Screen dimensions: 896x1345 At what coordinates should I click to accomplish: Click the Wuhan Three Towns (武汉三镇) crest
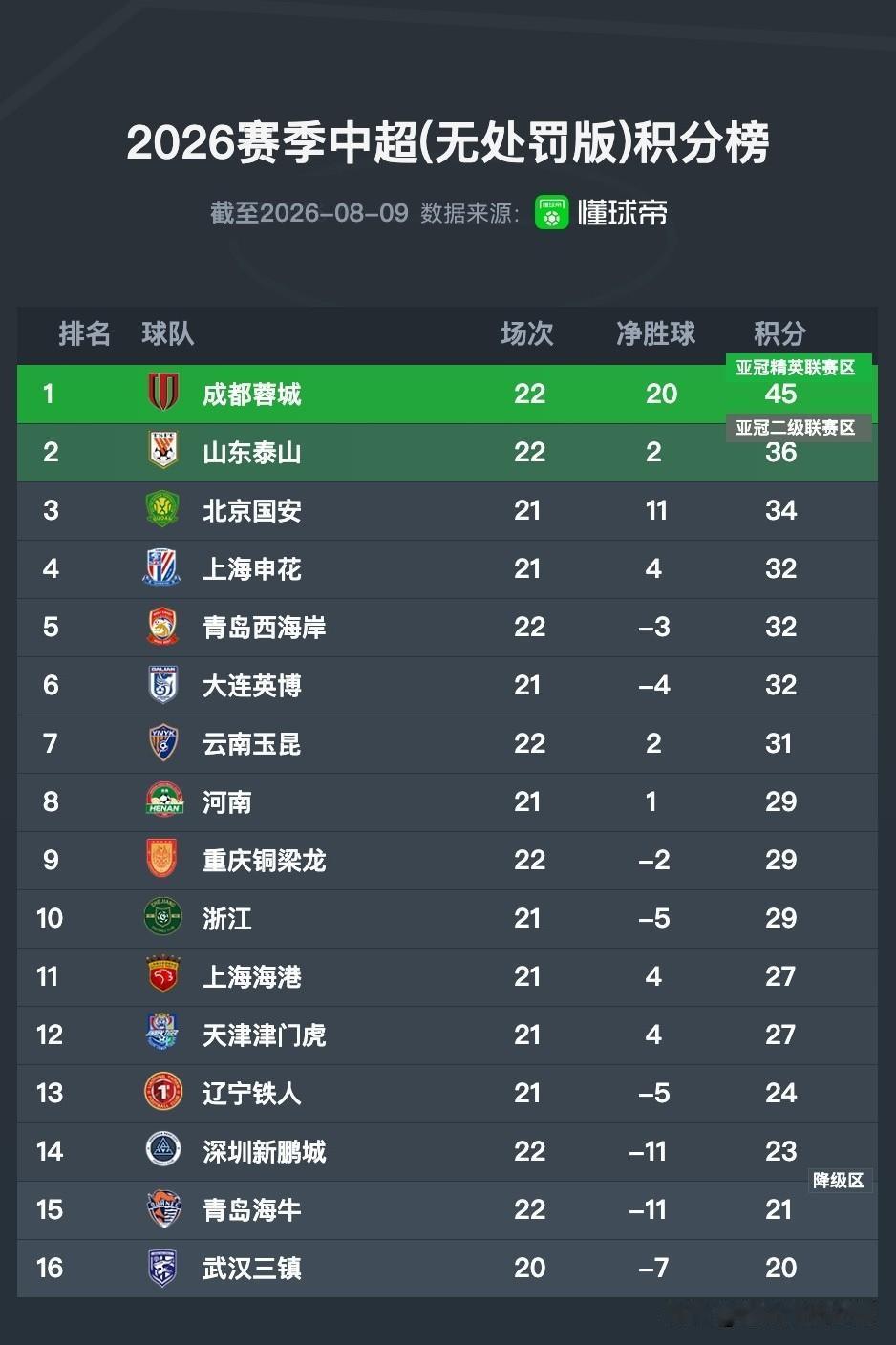click(163, 1267)
